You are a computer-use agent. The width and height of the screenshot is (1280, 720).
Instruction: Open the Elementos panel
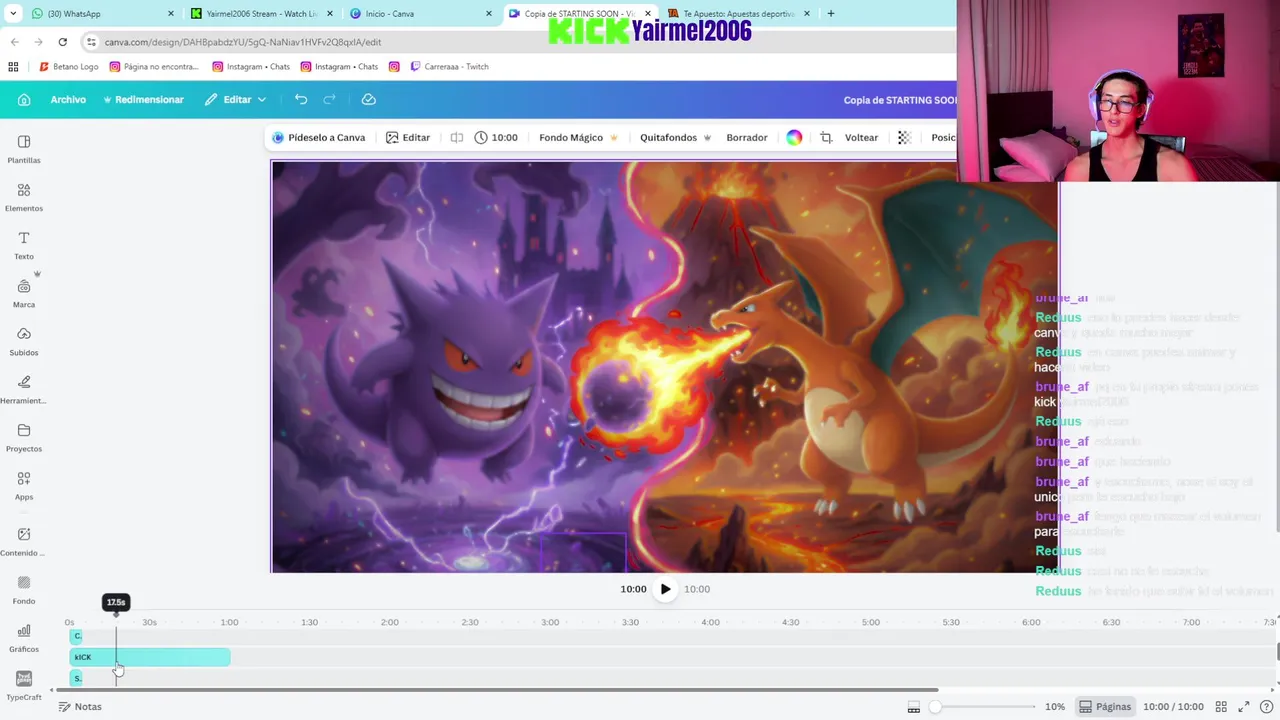pyautogui.click(x=24, y=197)
